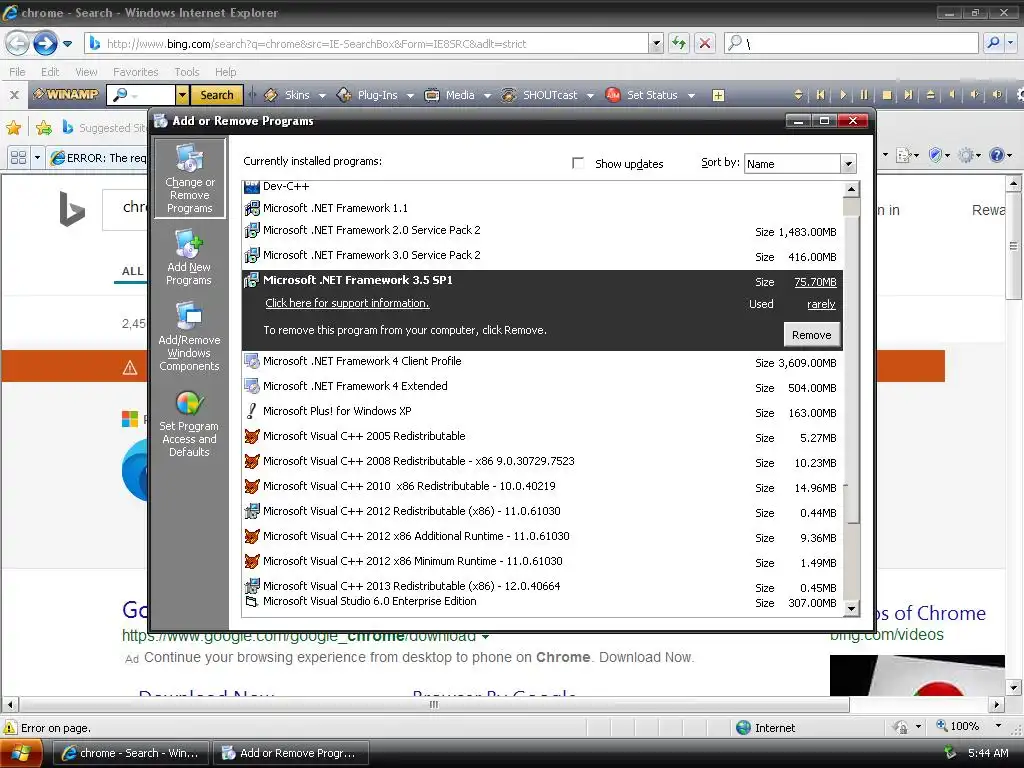Viewport: 1024px width, 768px height.
Task: Expand the Winamp Media dropdown
Action: [487, 95]
